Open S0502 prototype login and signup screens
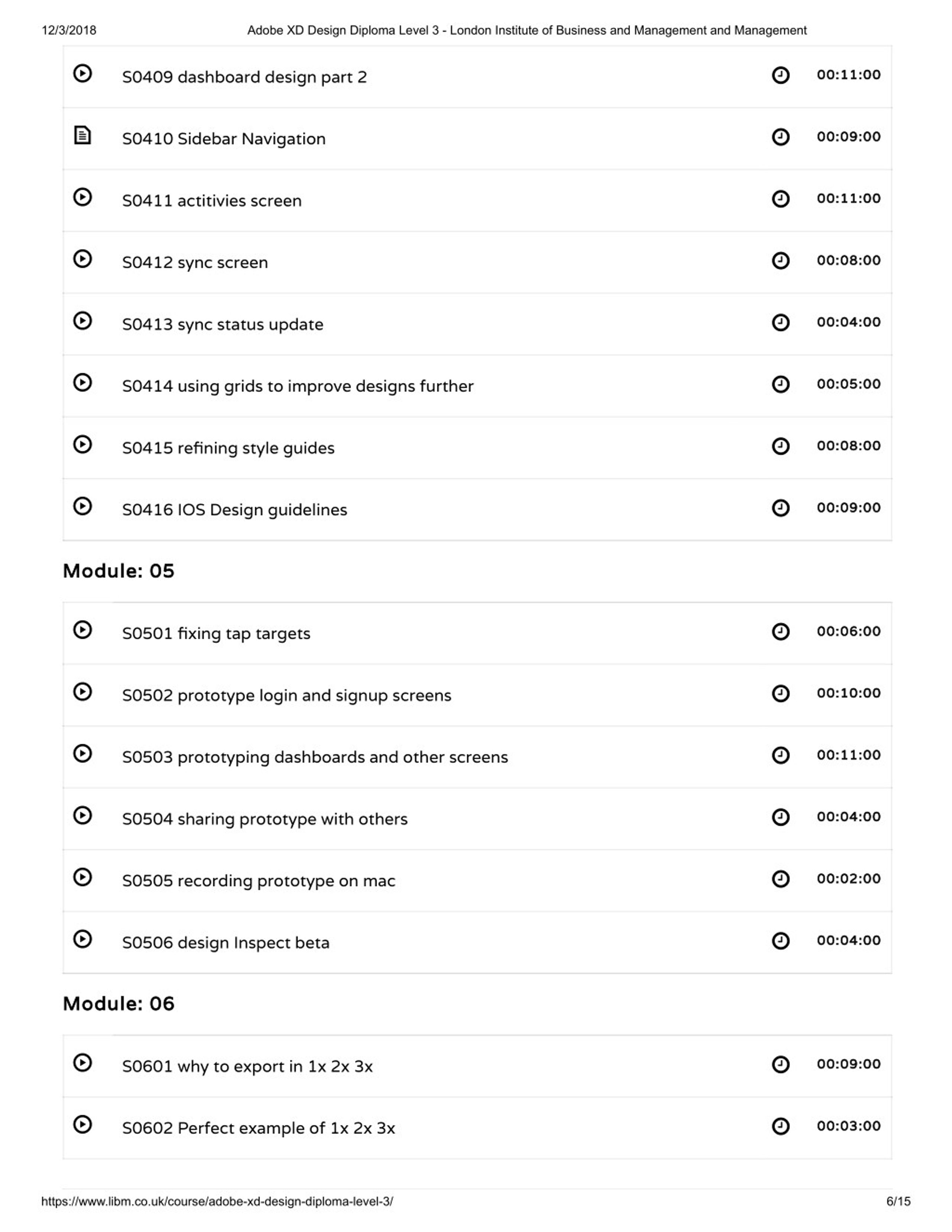 coord(287,695)
